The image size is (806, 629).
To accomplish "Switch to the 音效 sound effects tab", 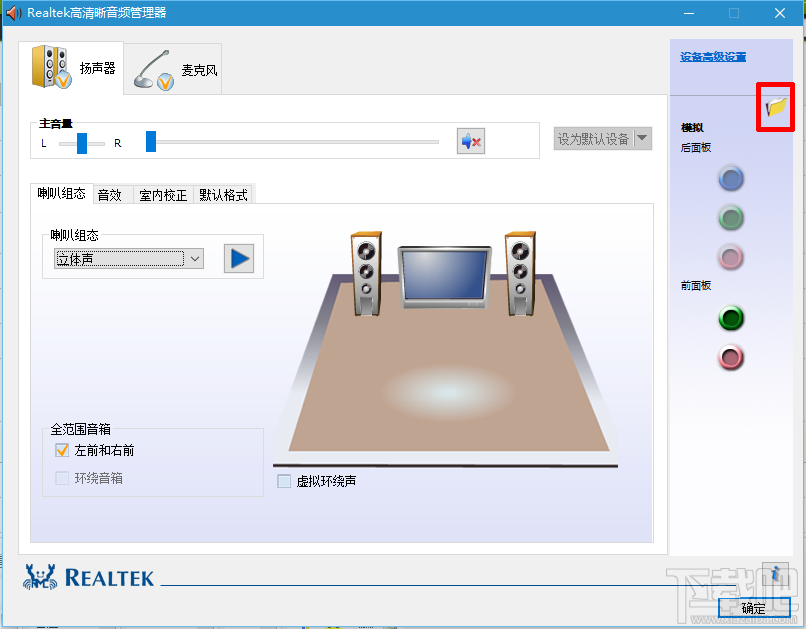I will click(111, 194).
